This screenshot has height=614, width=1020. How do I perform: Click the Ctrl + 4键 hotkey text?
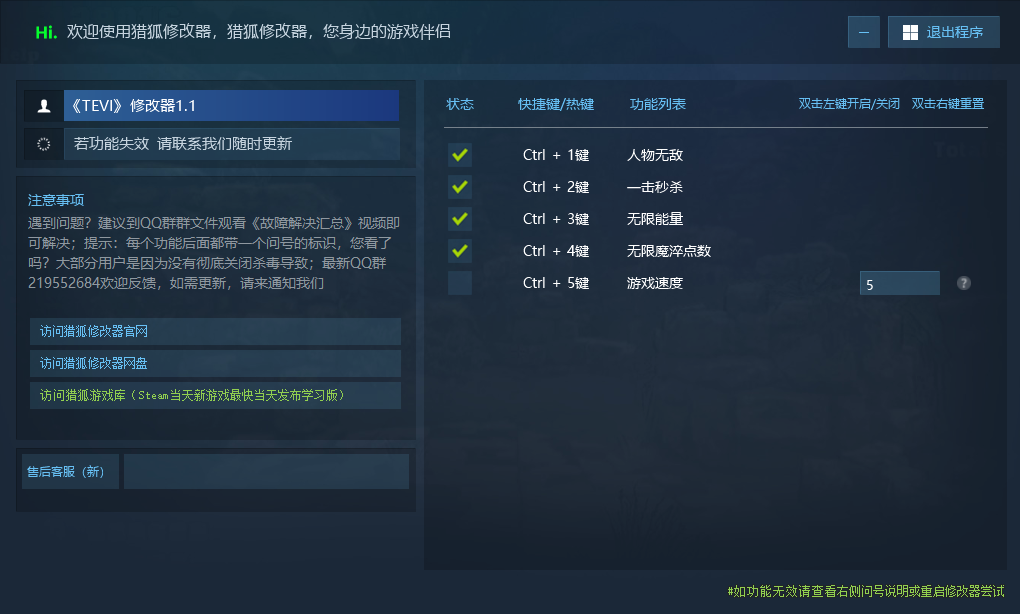(x=556, y=251)
